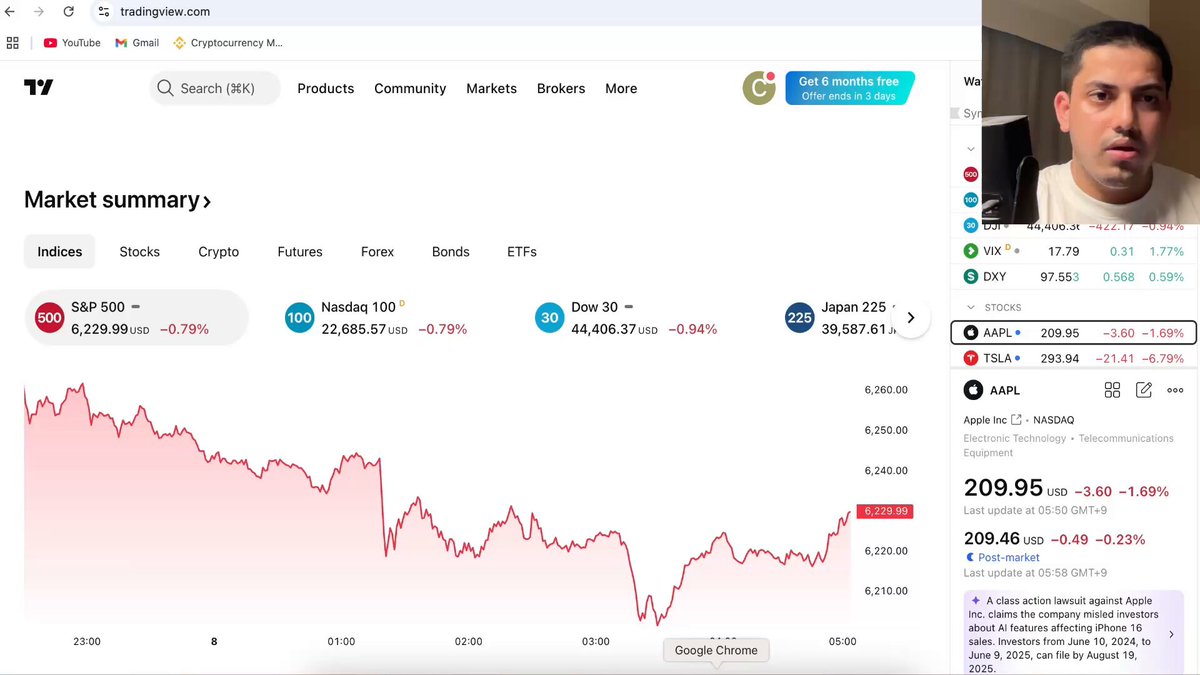The image size is (1200, 675).
Task: Open the Market summary heading arrow
Action: 207,201
